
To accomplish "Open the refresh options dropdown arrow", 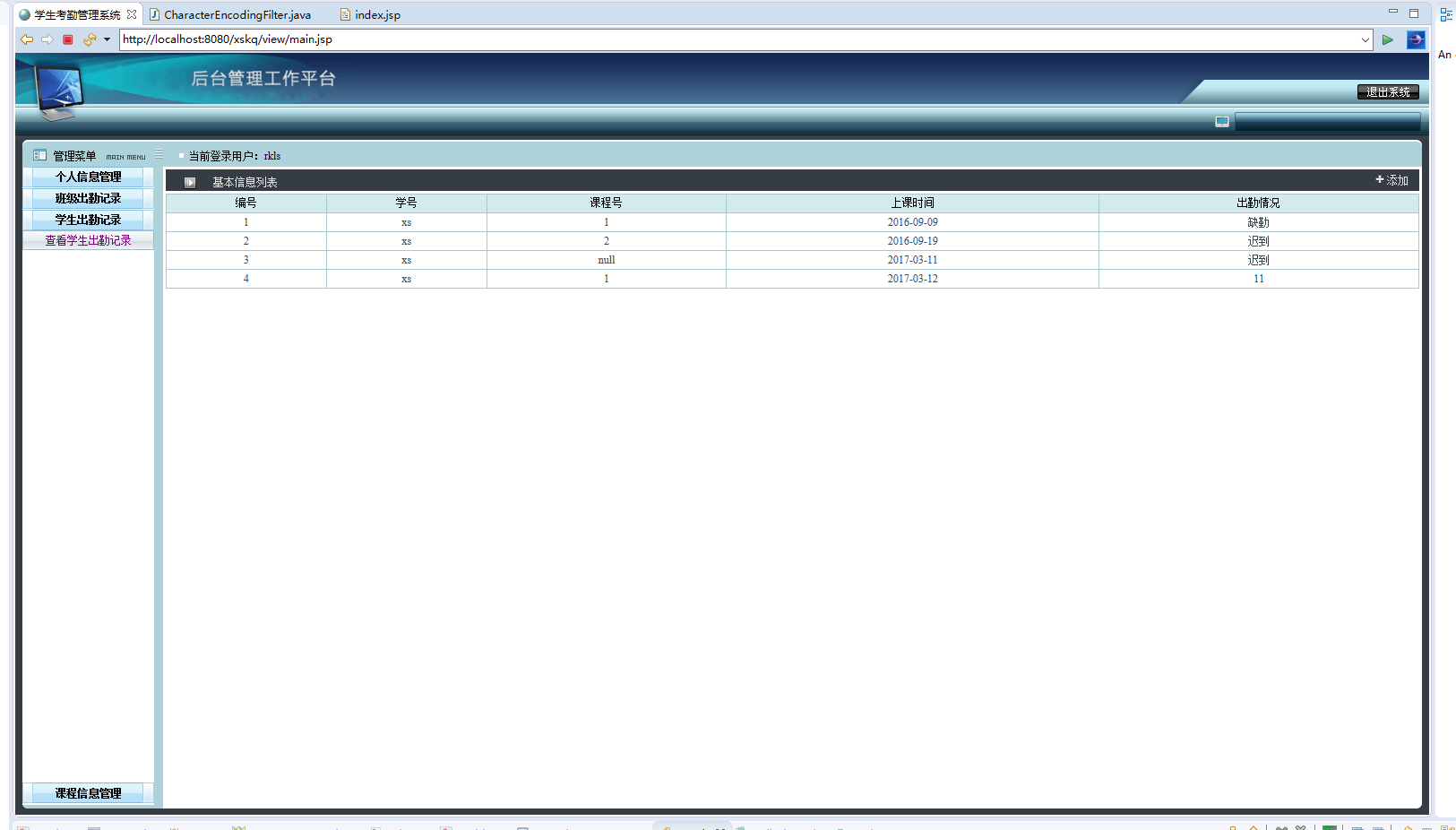I will click(x=107, y=39).
